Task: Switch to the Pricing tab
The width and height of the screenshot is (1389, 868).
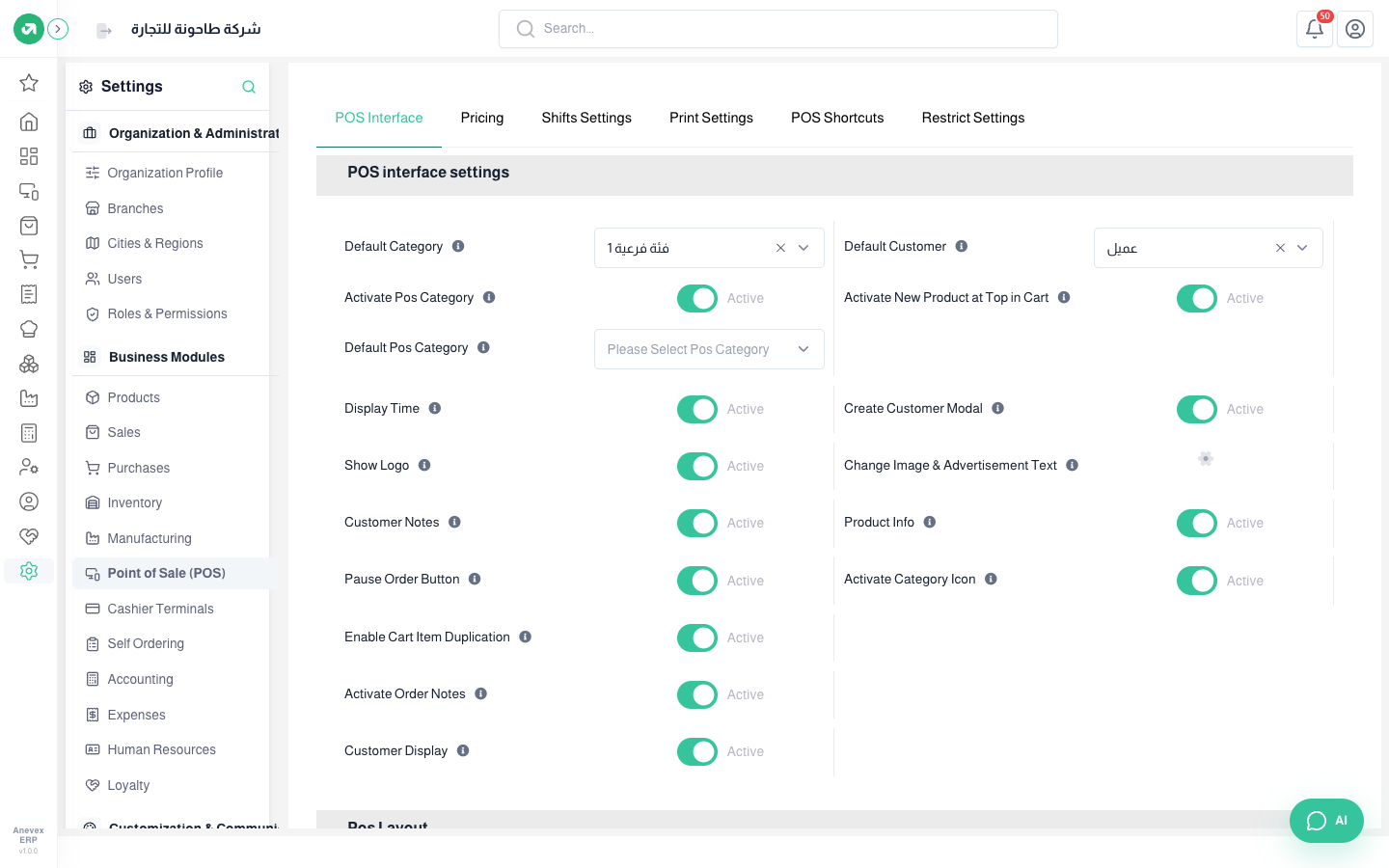Action: pos(482,118)
